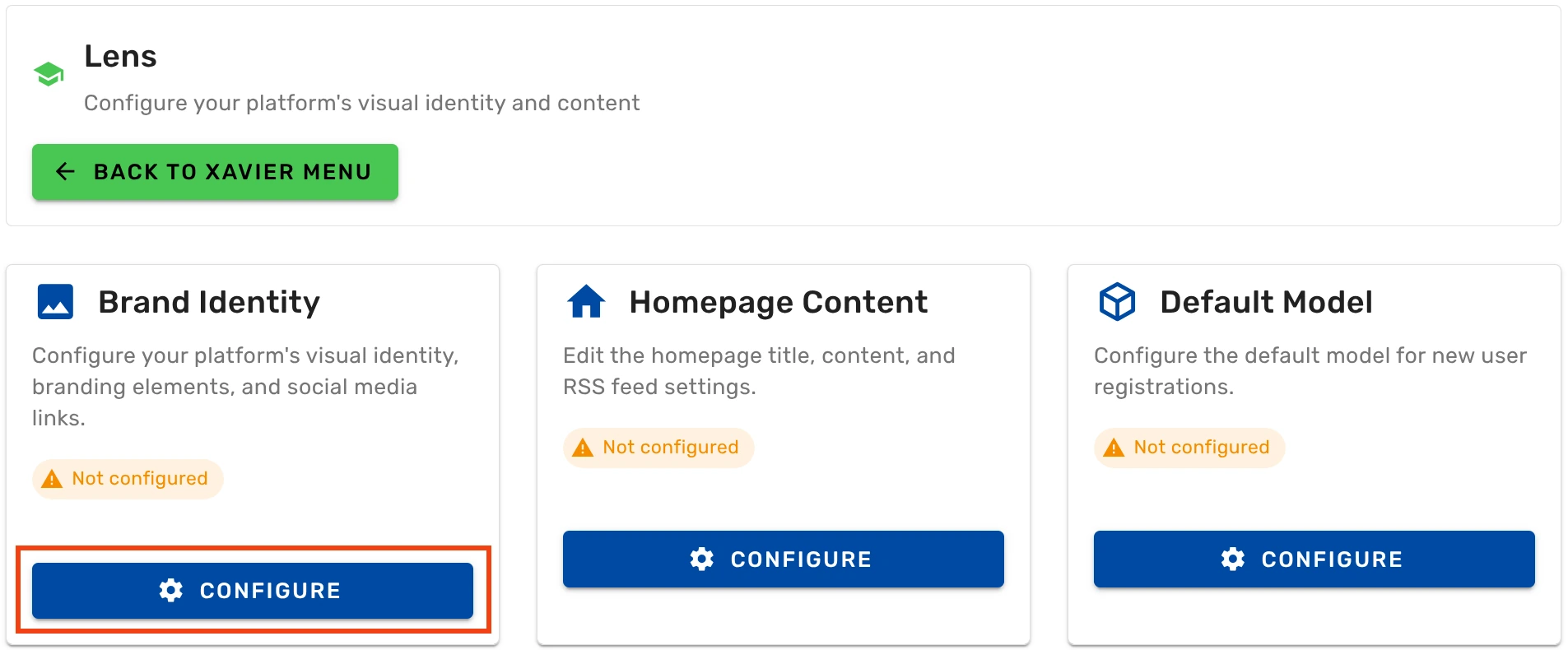Click the Lens page title

click(120, 56)
